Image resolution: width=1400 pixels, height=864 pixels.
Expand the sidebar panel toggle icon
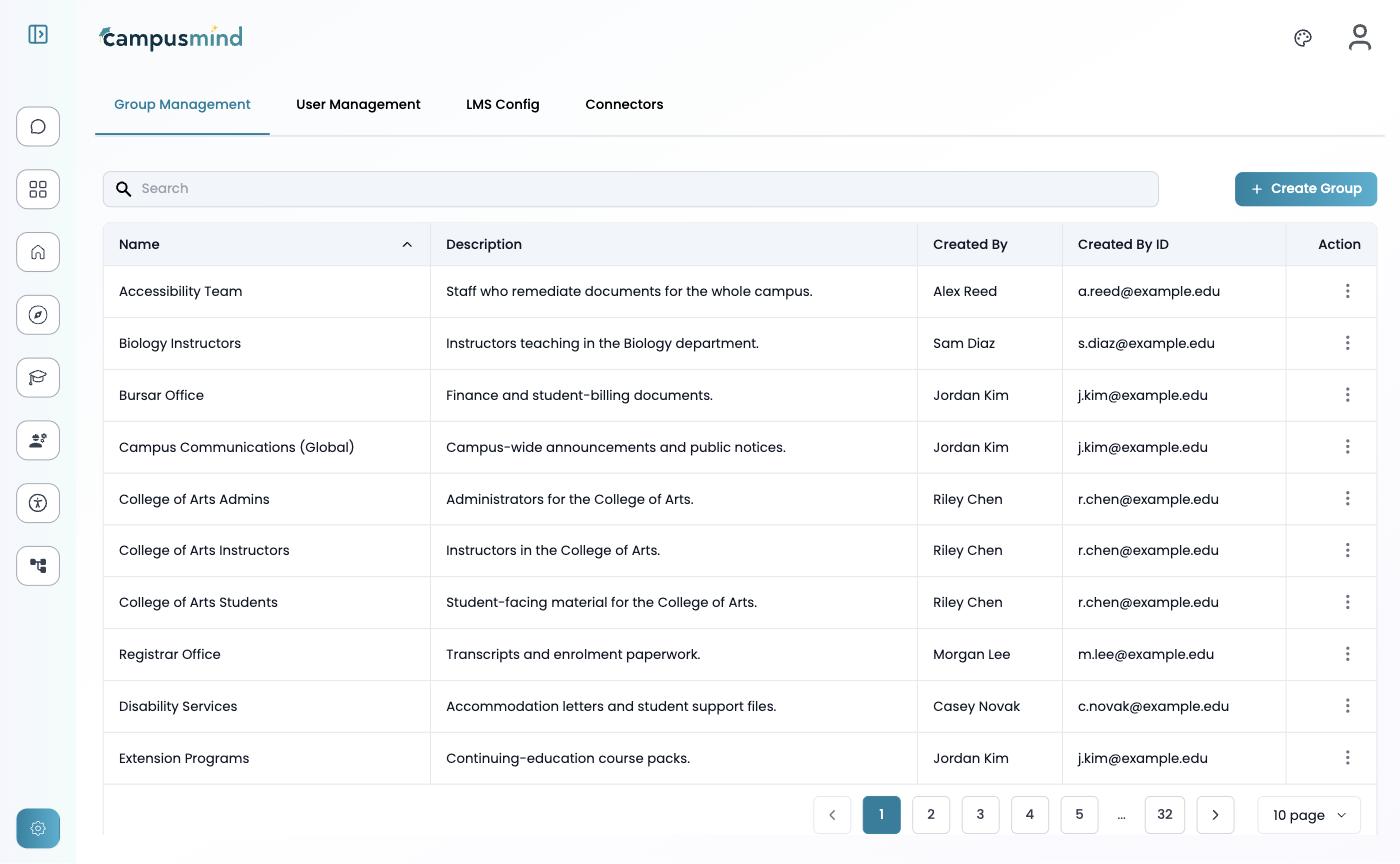(x=38, y=35)
